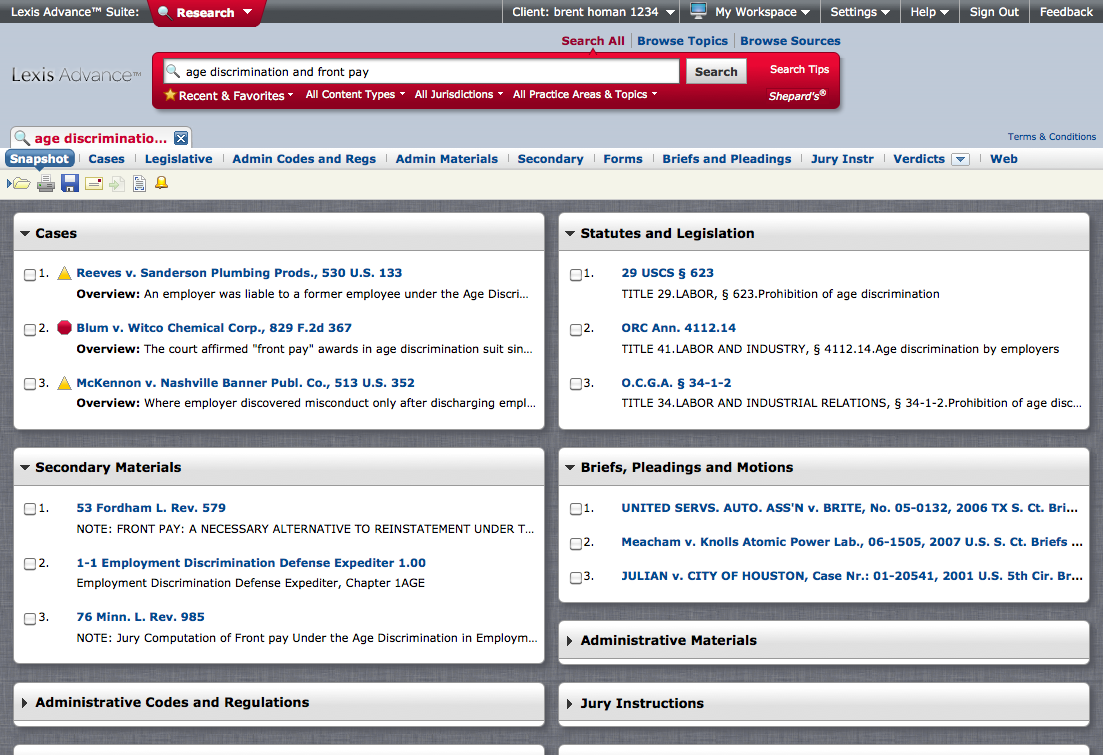
Task: Go to the Forms tab
Action: 623,159
